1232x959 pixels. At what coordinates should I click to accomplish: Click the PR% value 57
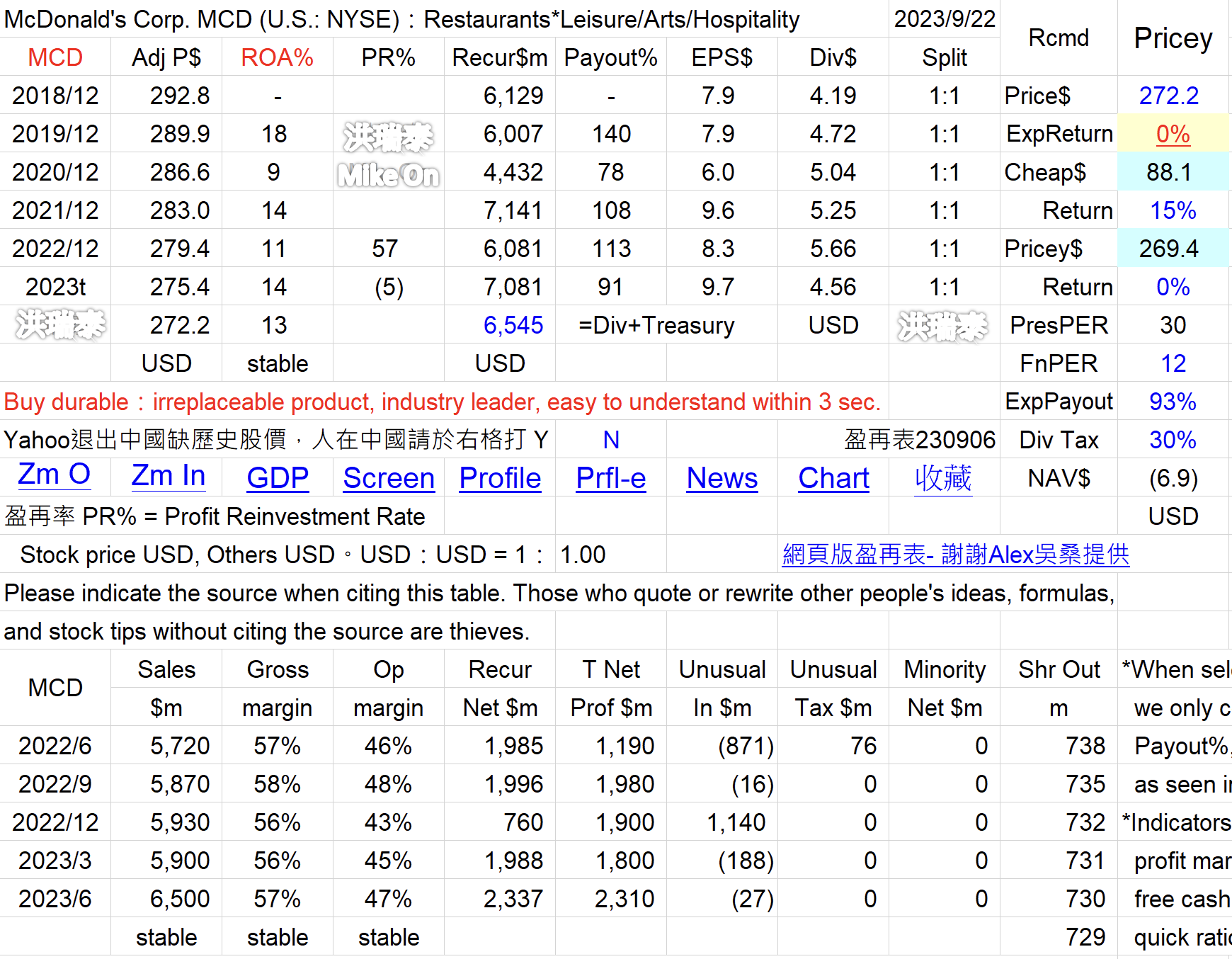384,249
